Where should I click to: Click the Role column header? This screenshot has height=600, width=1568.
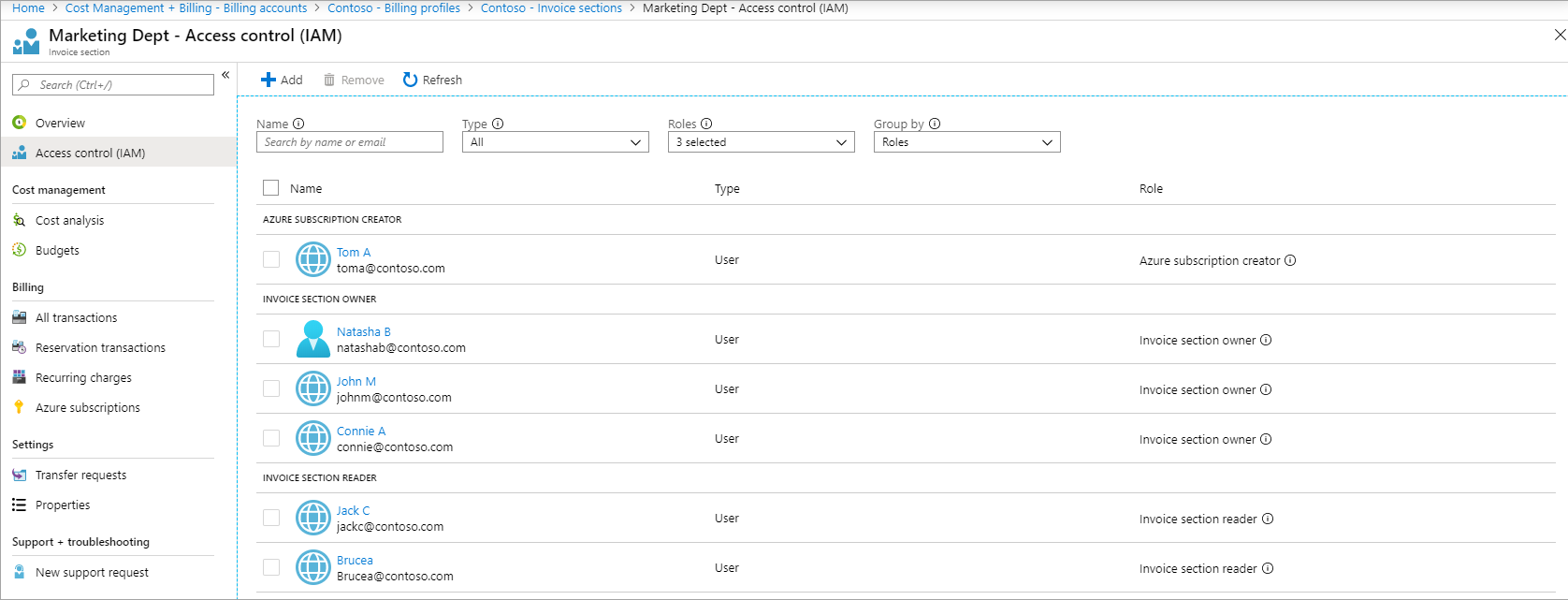tap(1151, 189)
